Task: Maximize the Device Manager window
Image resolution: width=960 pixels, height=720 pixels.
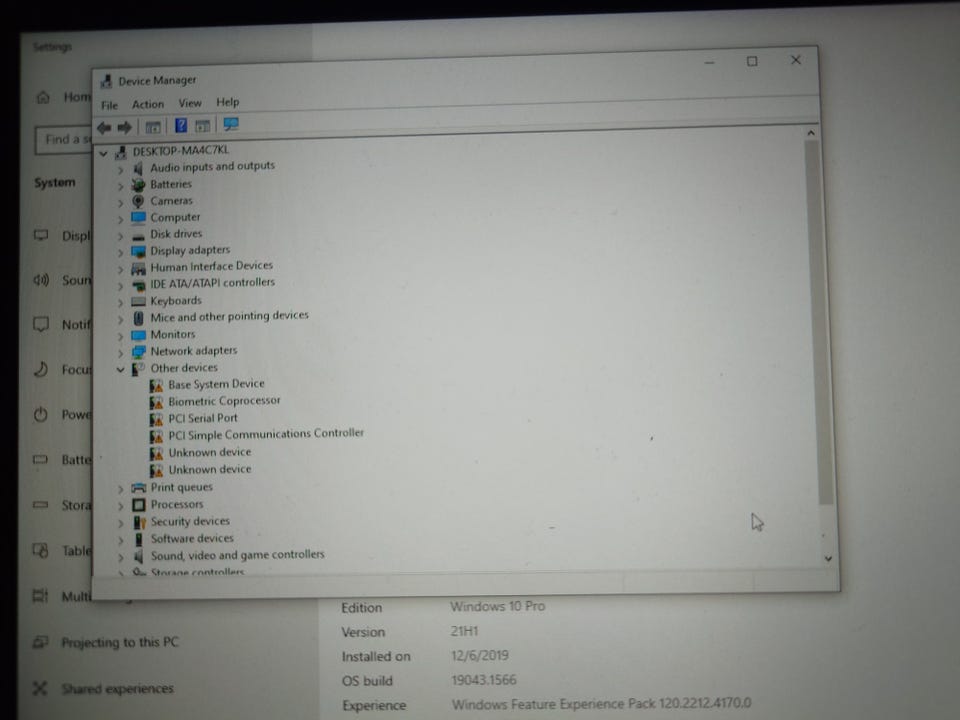Action: click(752, 61)
